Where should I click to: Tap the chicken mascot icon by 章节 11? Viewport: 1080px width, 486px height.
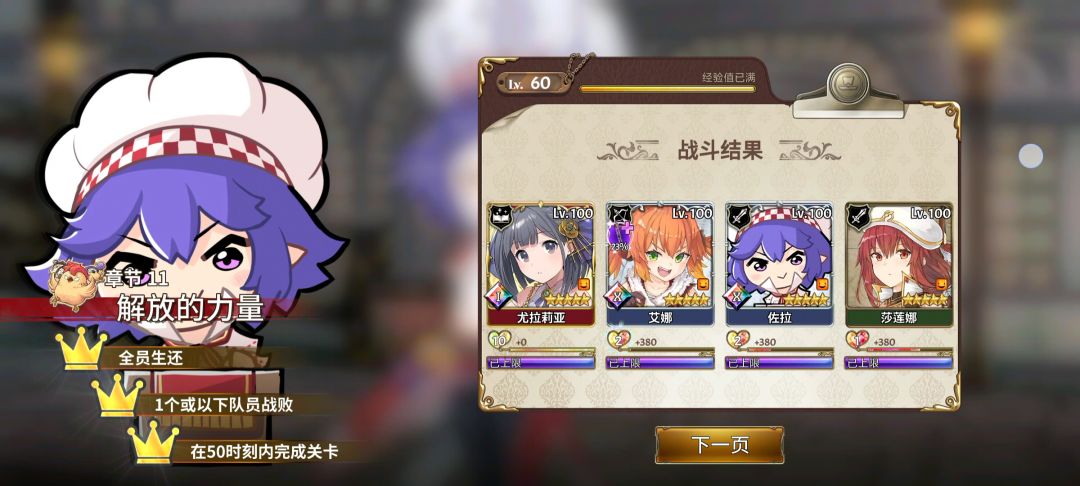point(73,282)
